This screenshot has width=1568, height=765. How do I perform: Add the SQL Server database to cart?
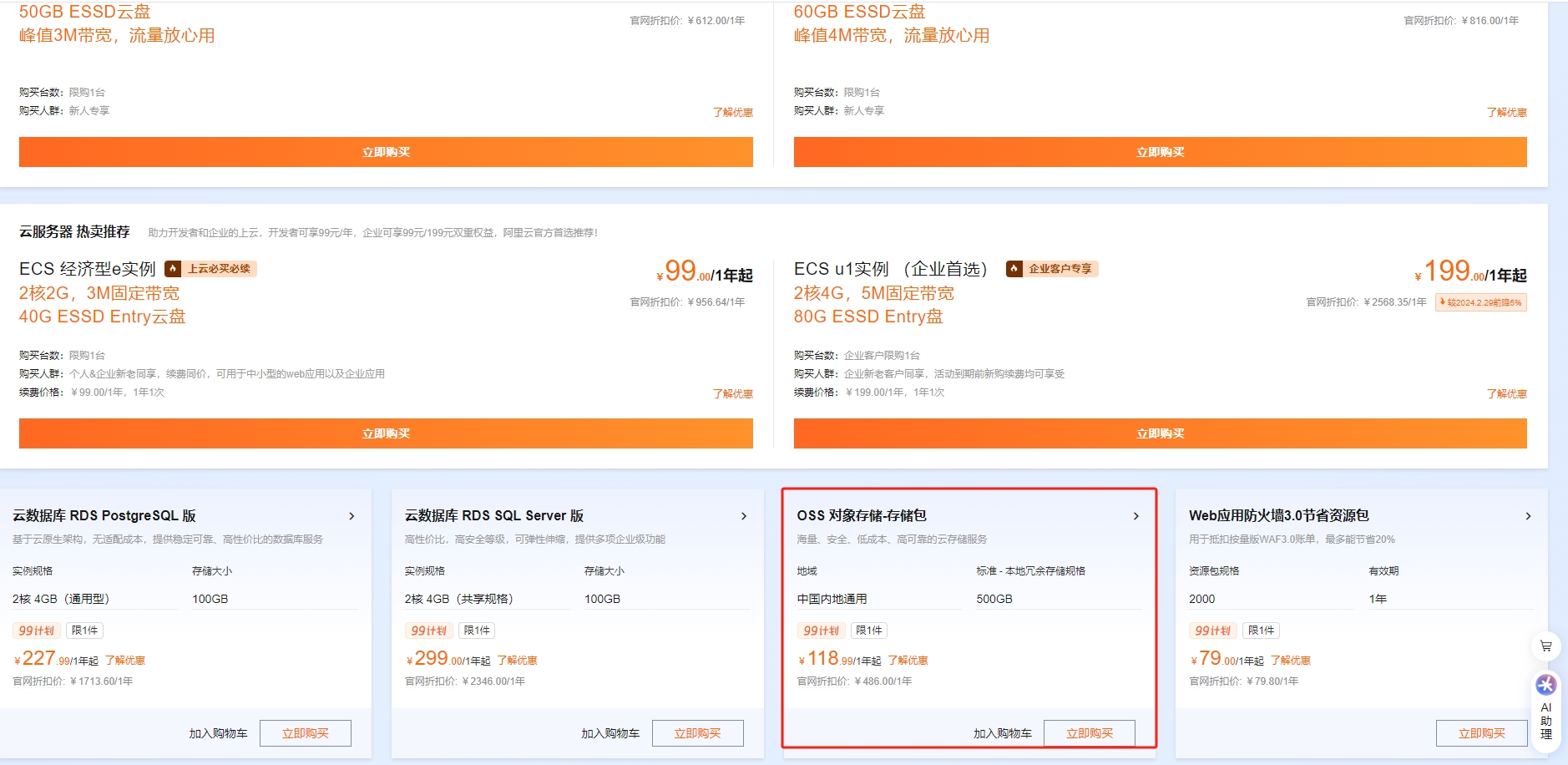610,733
